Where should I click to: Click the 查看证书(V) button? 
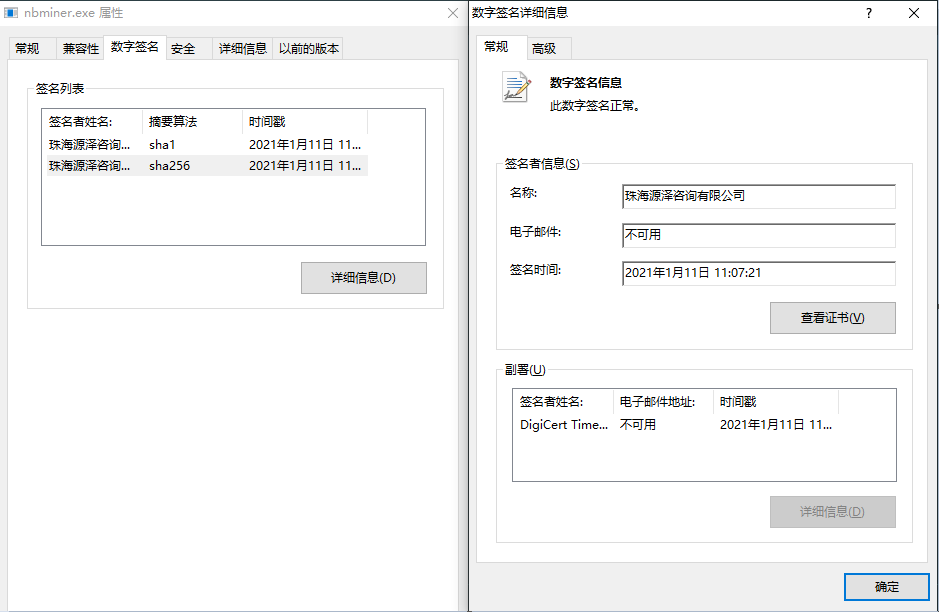(x=832, y=318)
